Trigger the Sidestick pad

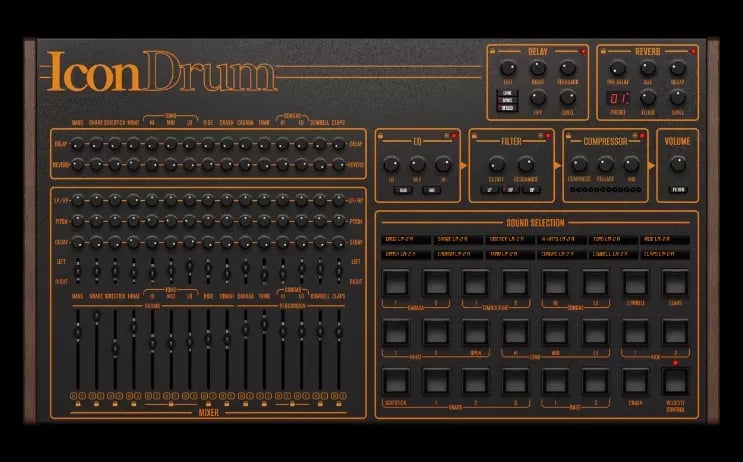(396, 381)
